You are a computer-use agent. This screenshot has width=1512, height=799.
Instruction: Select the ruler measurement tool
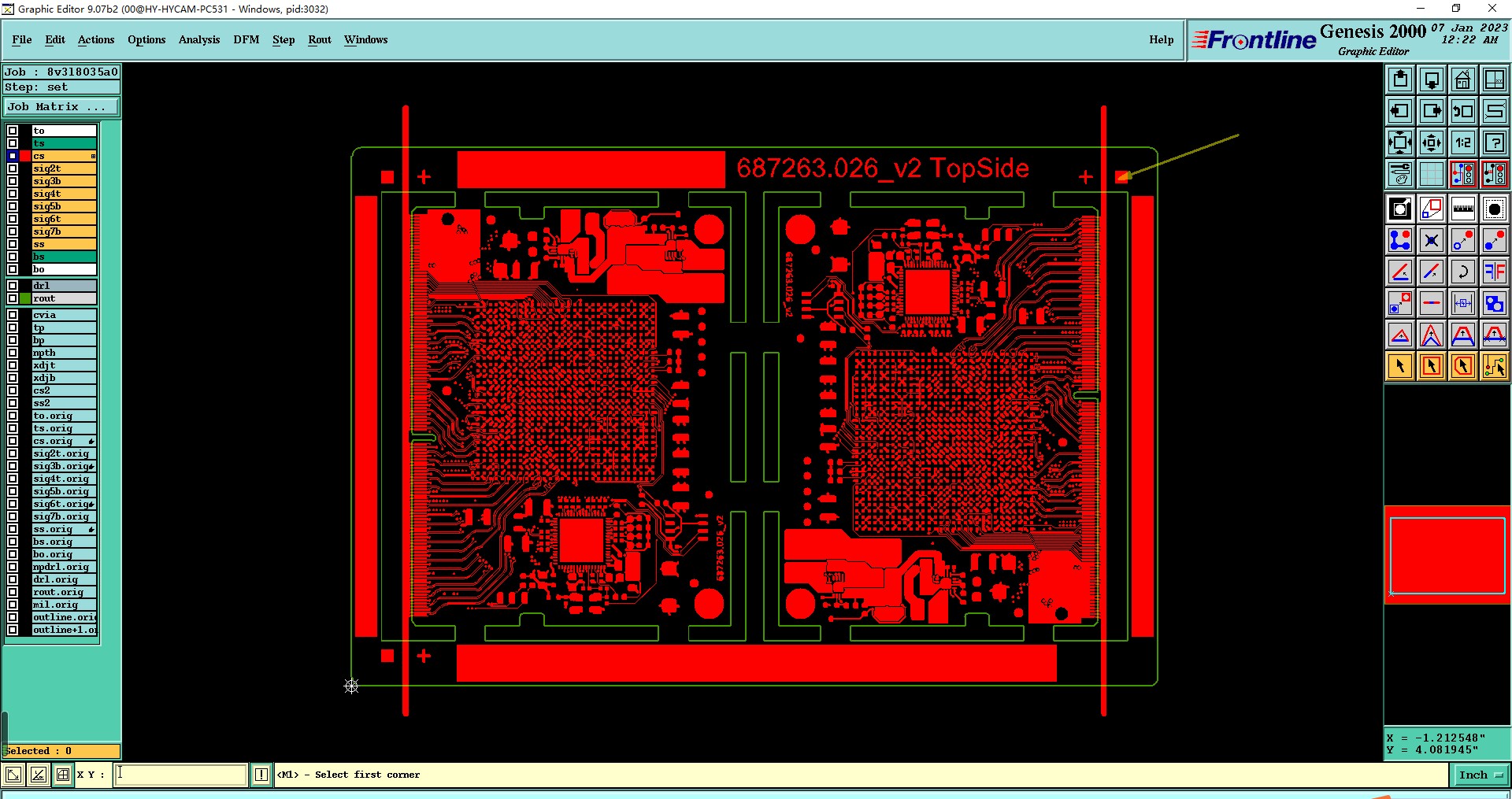click(x=1463, y=209)
